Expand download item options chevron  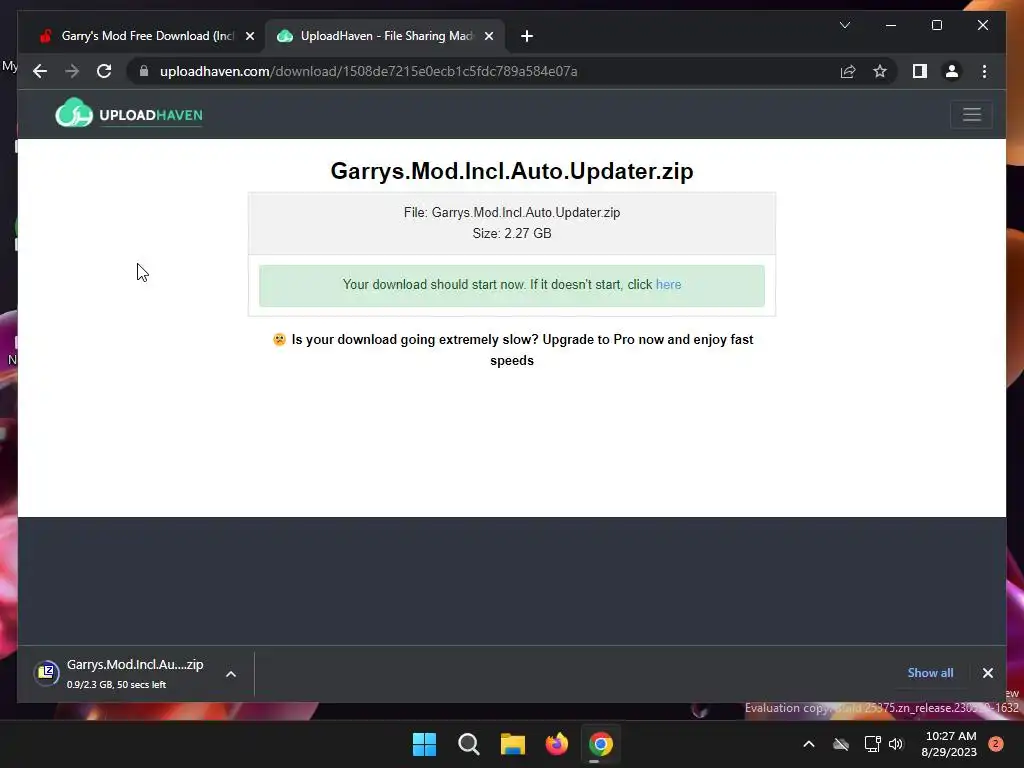(231, 674)
